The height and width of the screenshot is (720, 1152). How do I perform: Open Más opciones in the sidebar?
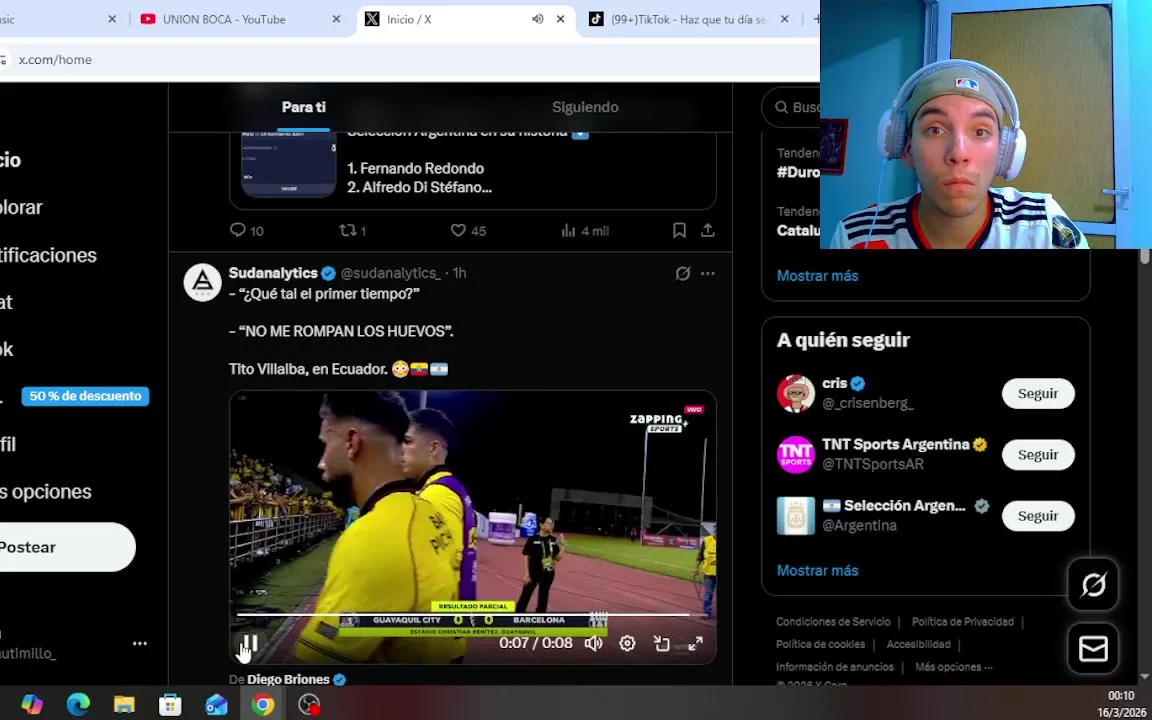(46, 492)
